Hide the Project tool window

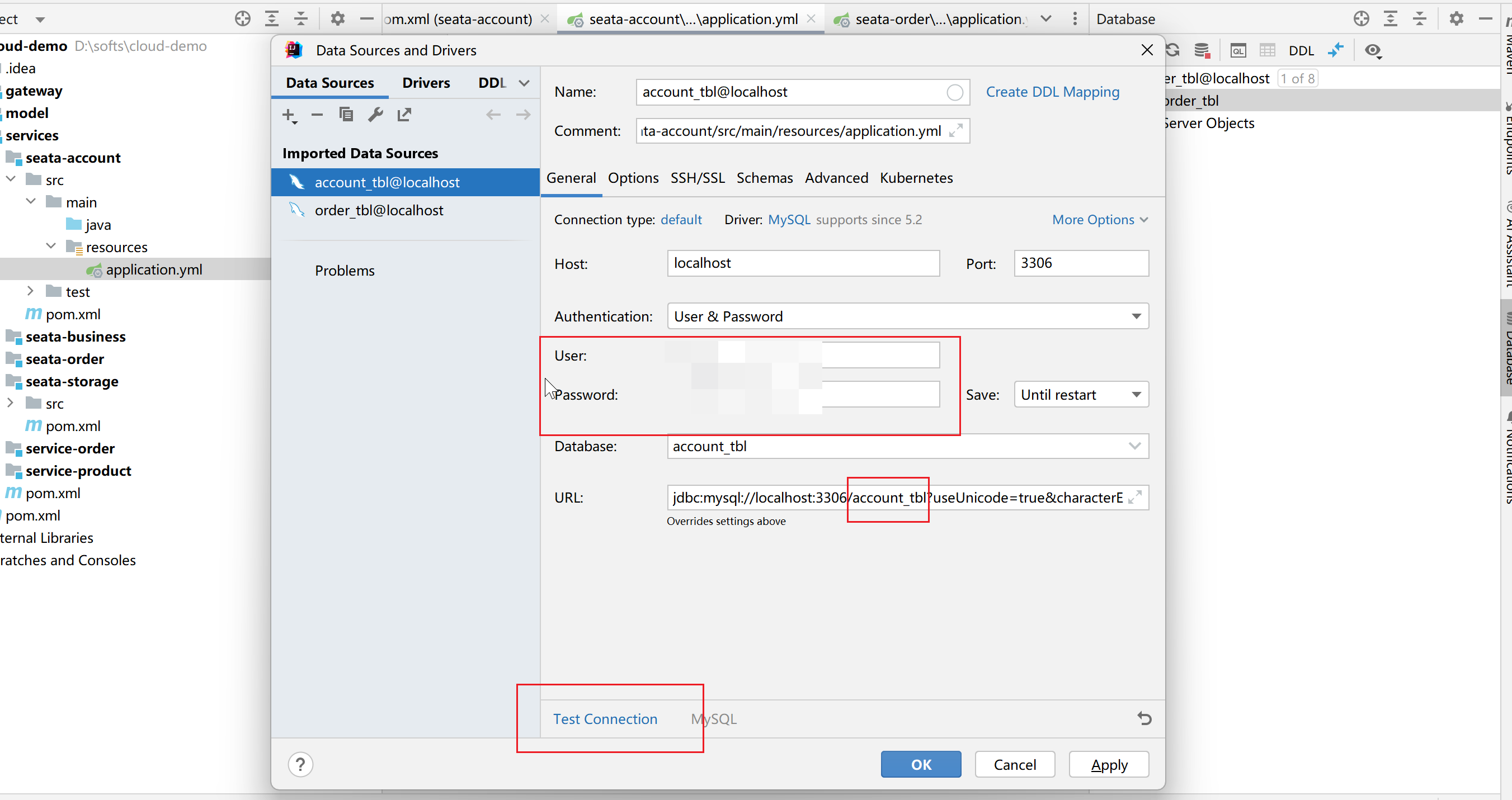(367, 19)
